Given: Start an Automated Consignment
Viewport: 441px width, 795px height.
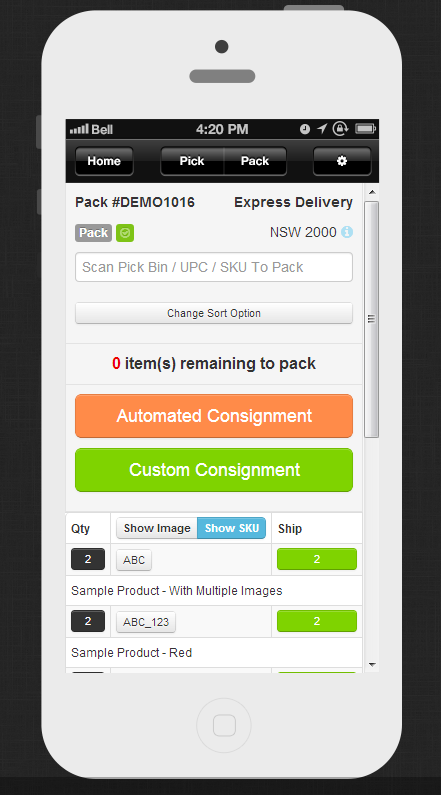Looking at the screenshot, I should (214, 416).
